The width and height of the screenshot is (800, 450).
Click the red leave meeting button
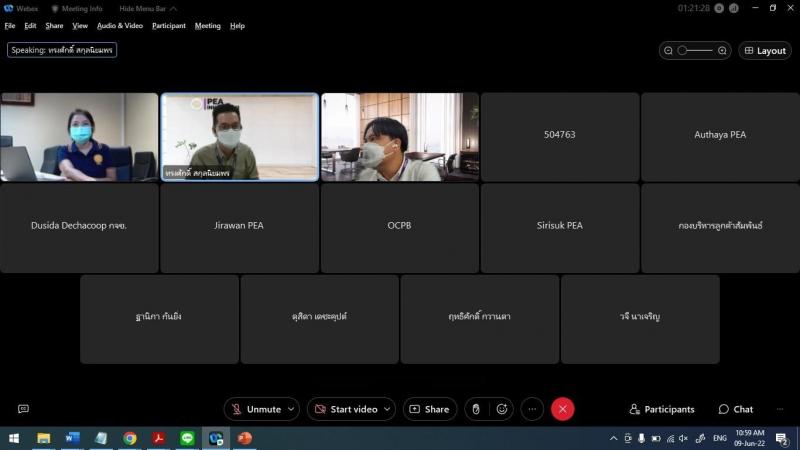[562, 409]
